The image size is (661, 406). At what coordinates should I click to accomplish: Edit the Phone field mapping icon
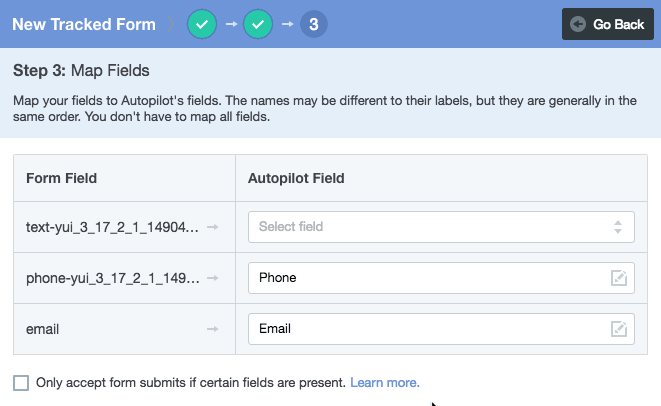click(x=619, y=278)
